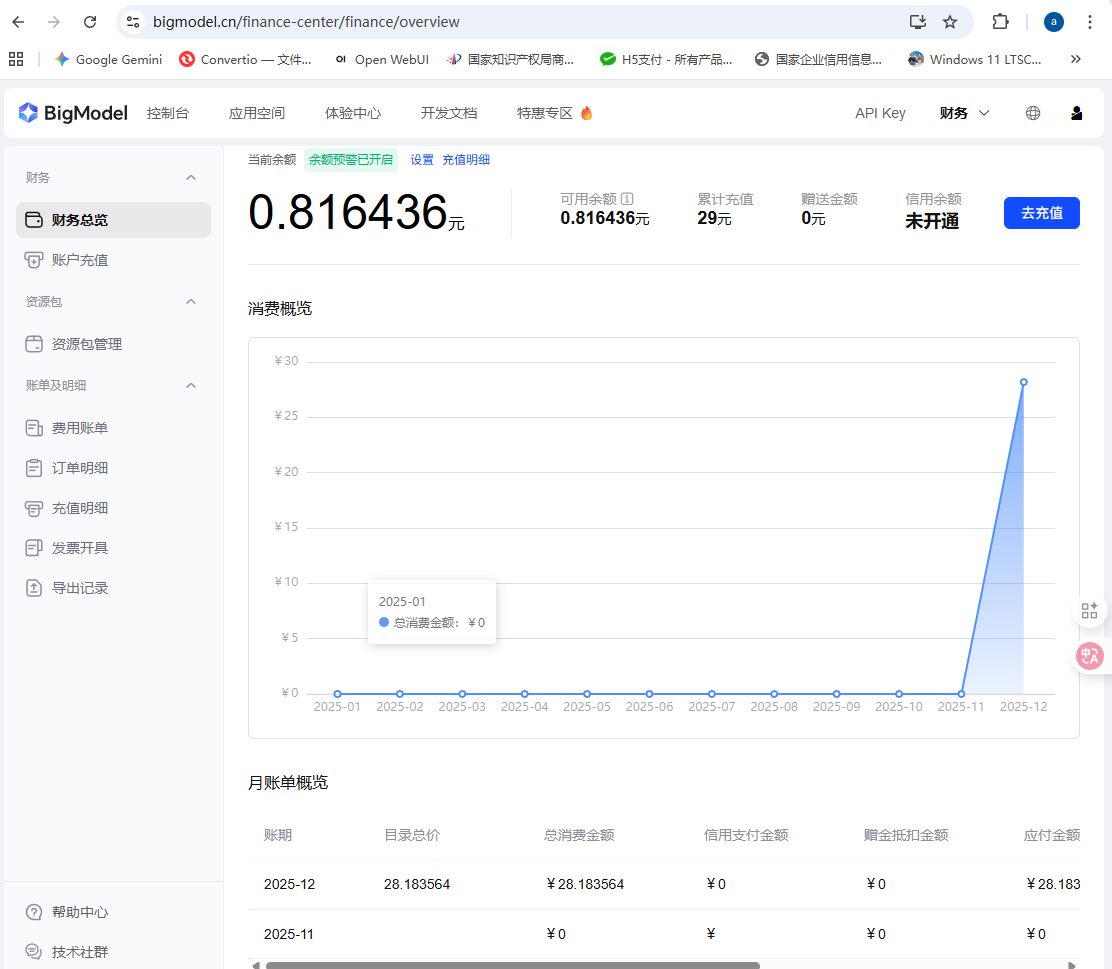Viewport: 1112px width, 969px height.
Task: Open the apps grid in bookmarks bar
Action: pyautogui.click(x=16, y=60)
